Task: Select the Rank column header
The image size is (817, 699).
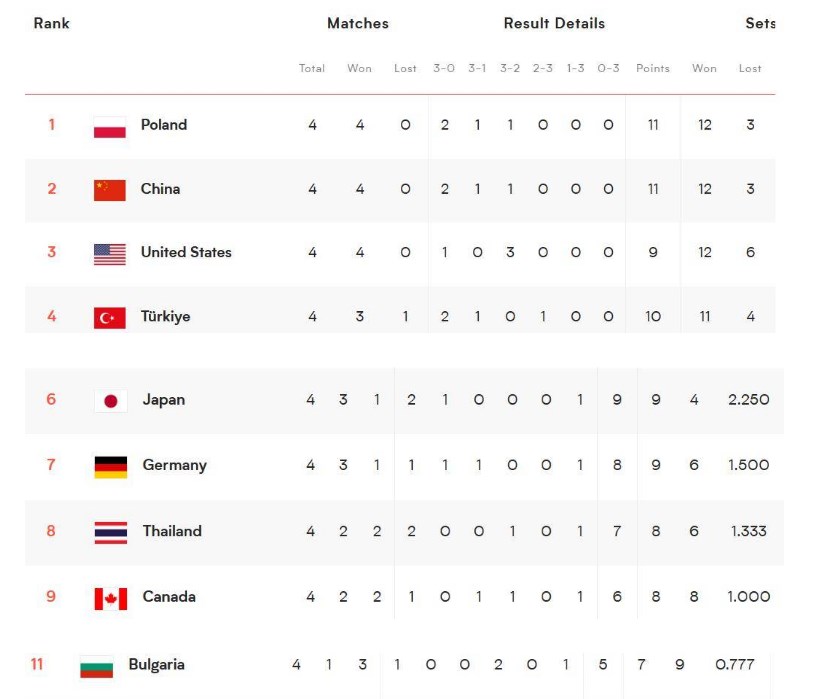Action: coord(52,23)
